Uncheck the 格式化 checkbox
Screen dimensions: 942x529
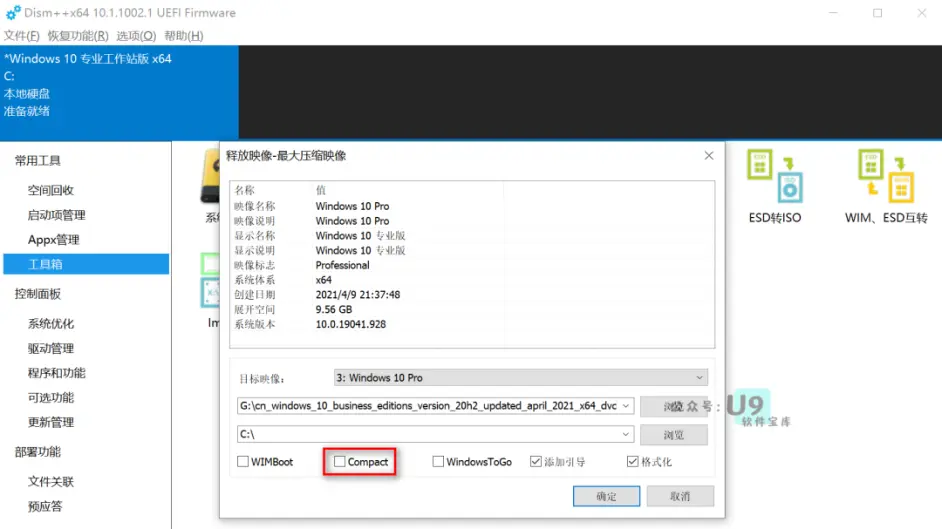[632, 461]
